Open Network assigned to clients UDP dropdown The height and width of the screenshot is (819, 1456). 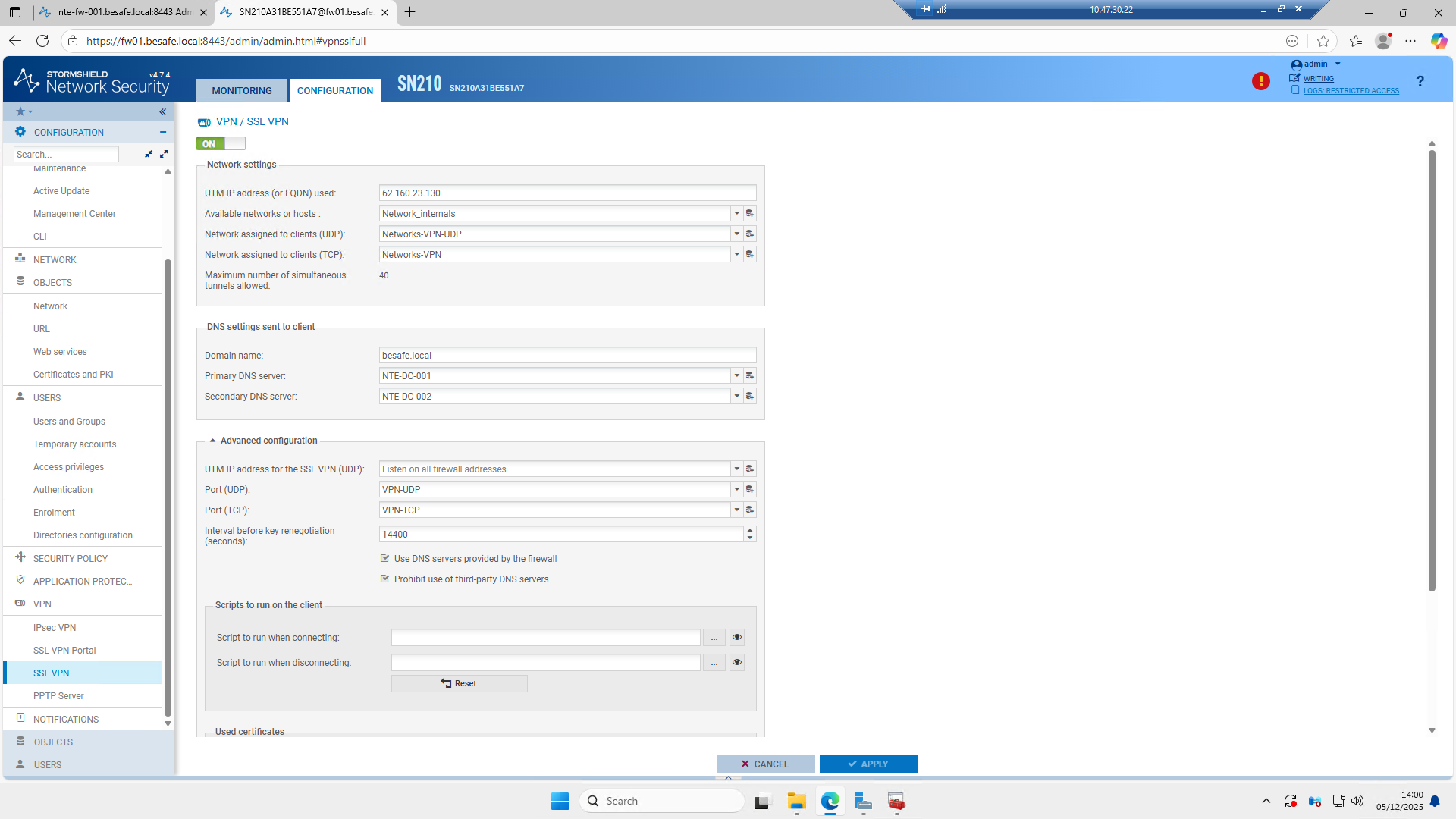(x=736, y=234)
